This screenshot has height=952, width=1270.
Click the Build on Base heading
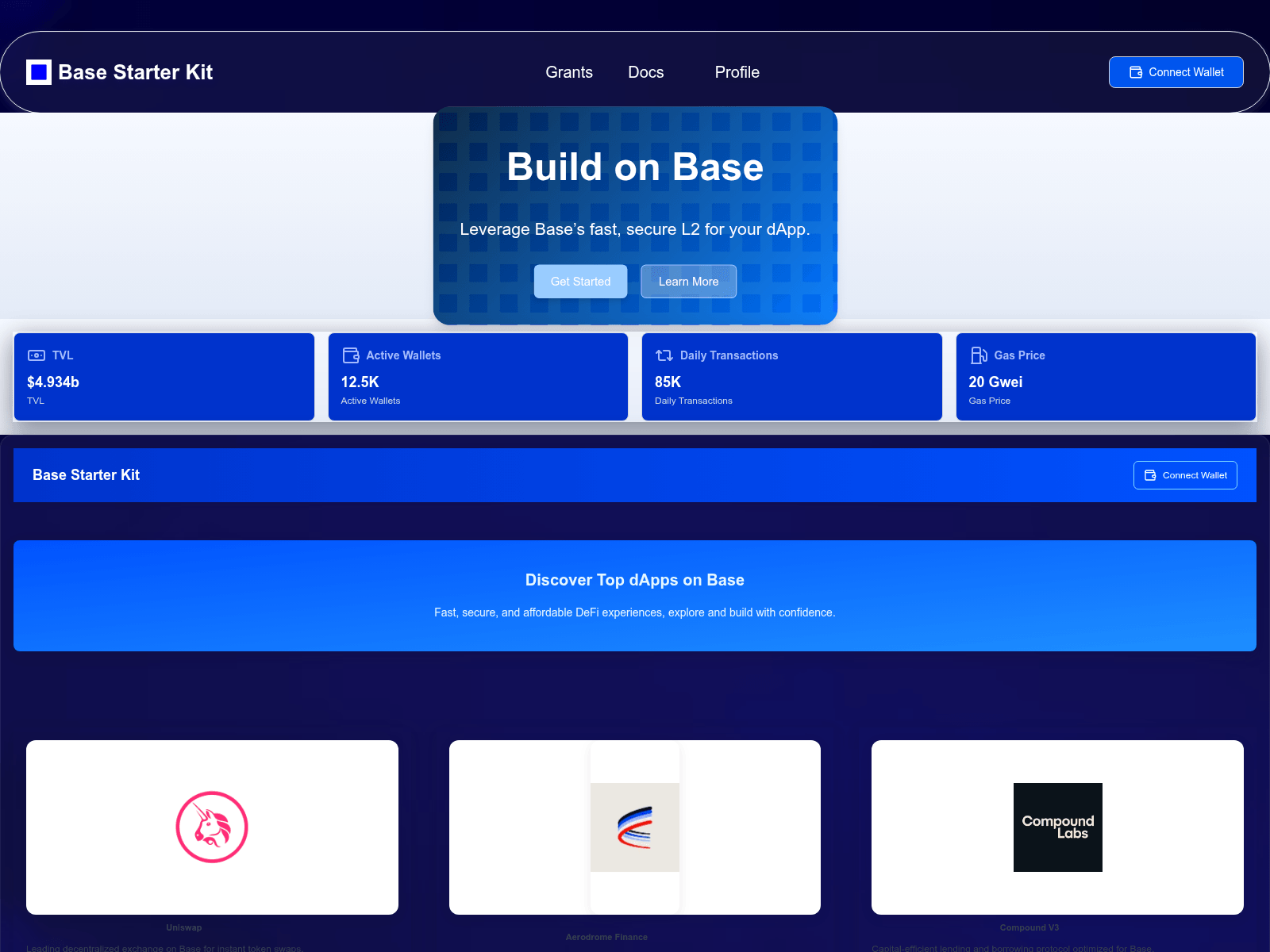coord(635,167)
